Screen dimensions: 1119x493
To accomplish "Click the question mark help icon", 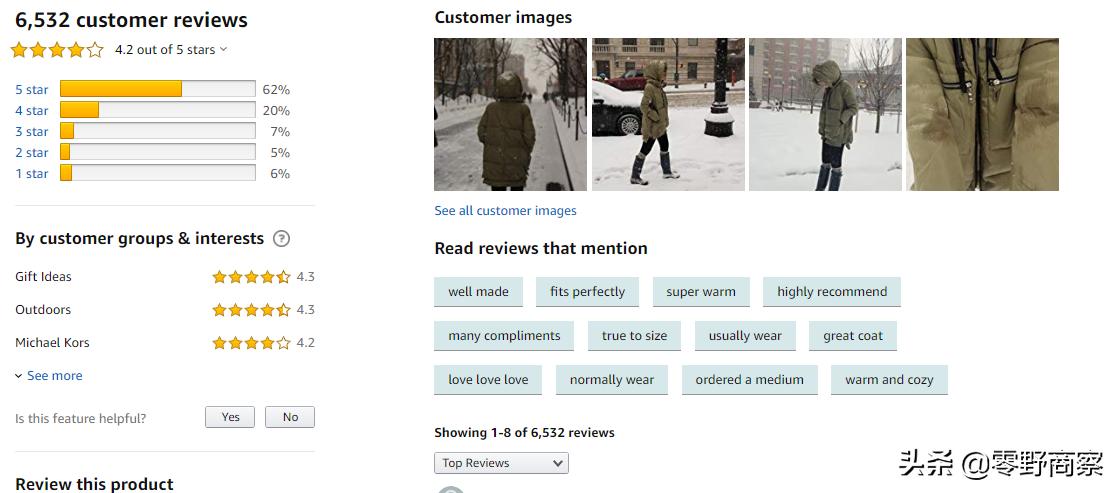I will [x=282, y=239].
